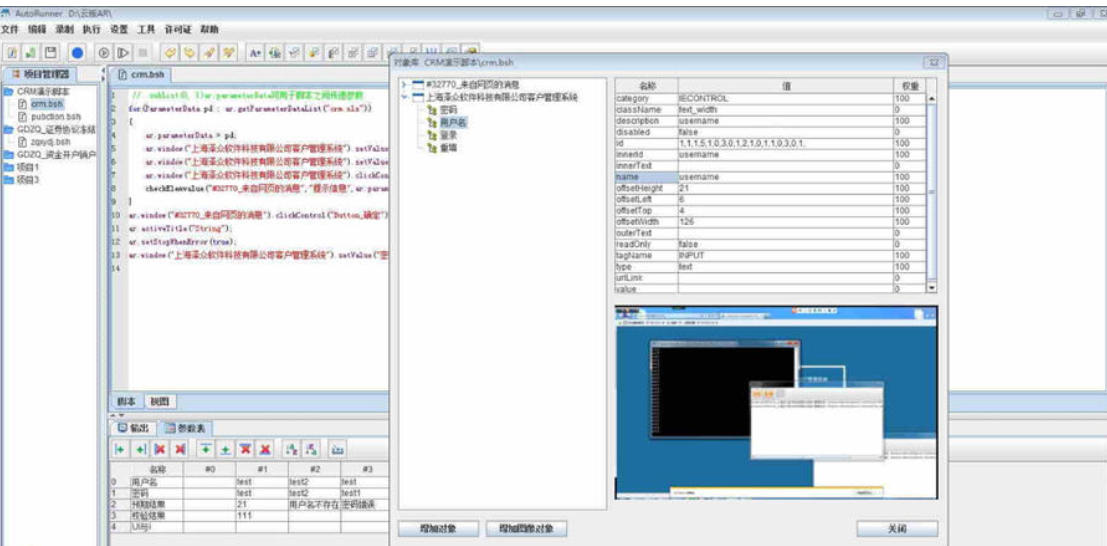Viewport: 1107px width, 546px height.
Task: Expand the #32770 node in object tree
Action: pyautogui.click(x=404, y=85)
